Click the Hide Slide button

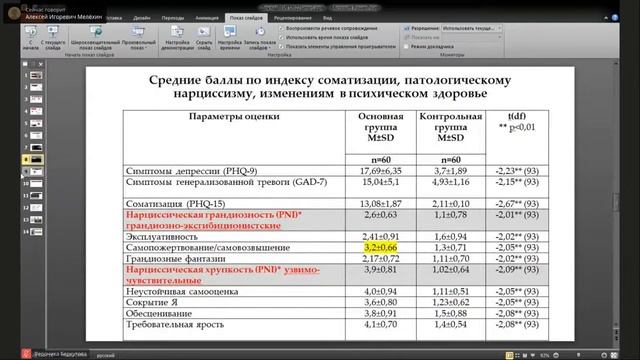[204, 38]
